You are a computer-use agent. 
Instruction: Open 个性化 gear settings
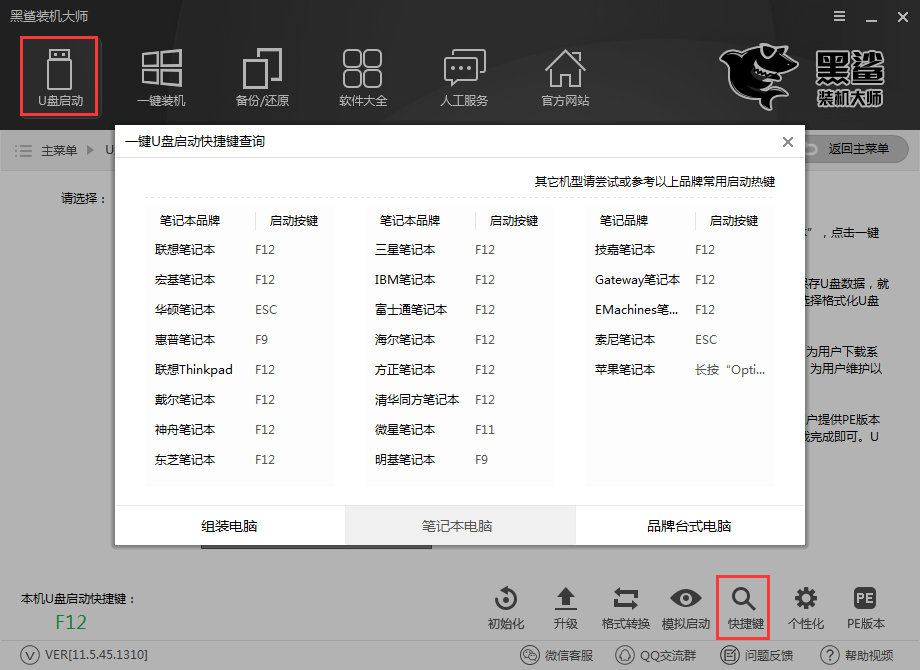pyautogui.click(x=805, y=607)
